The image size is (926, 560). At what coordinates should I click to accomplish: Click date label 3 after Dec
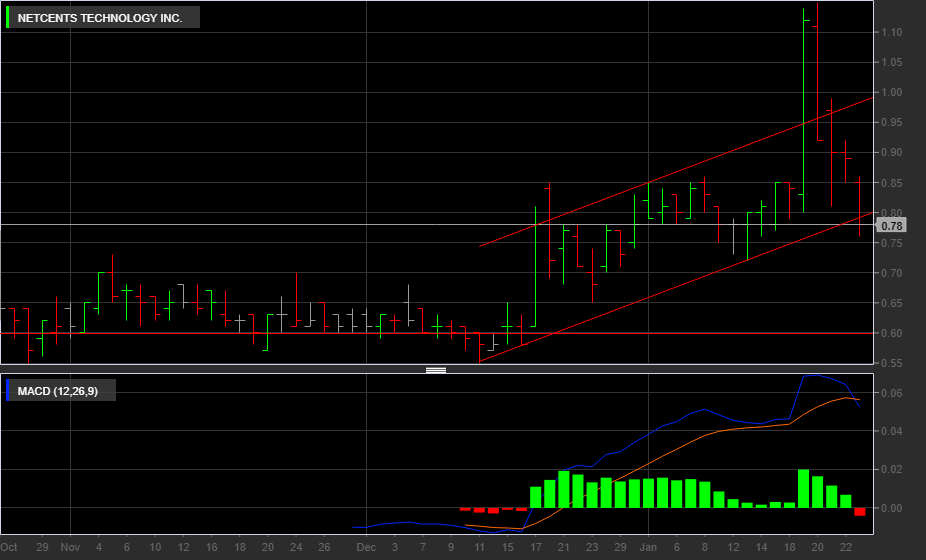(x=394, y=548)
